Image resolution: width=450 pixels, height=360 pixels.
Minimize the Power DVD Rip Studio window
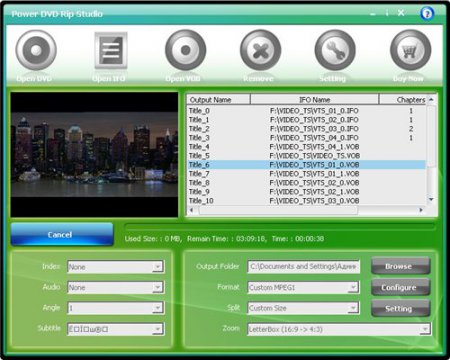[x=373, y=13]
